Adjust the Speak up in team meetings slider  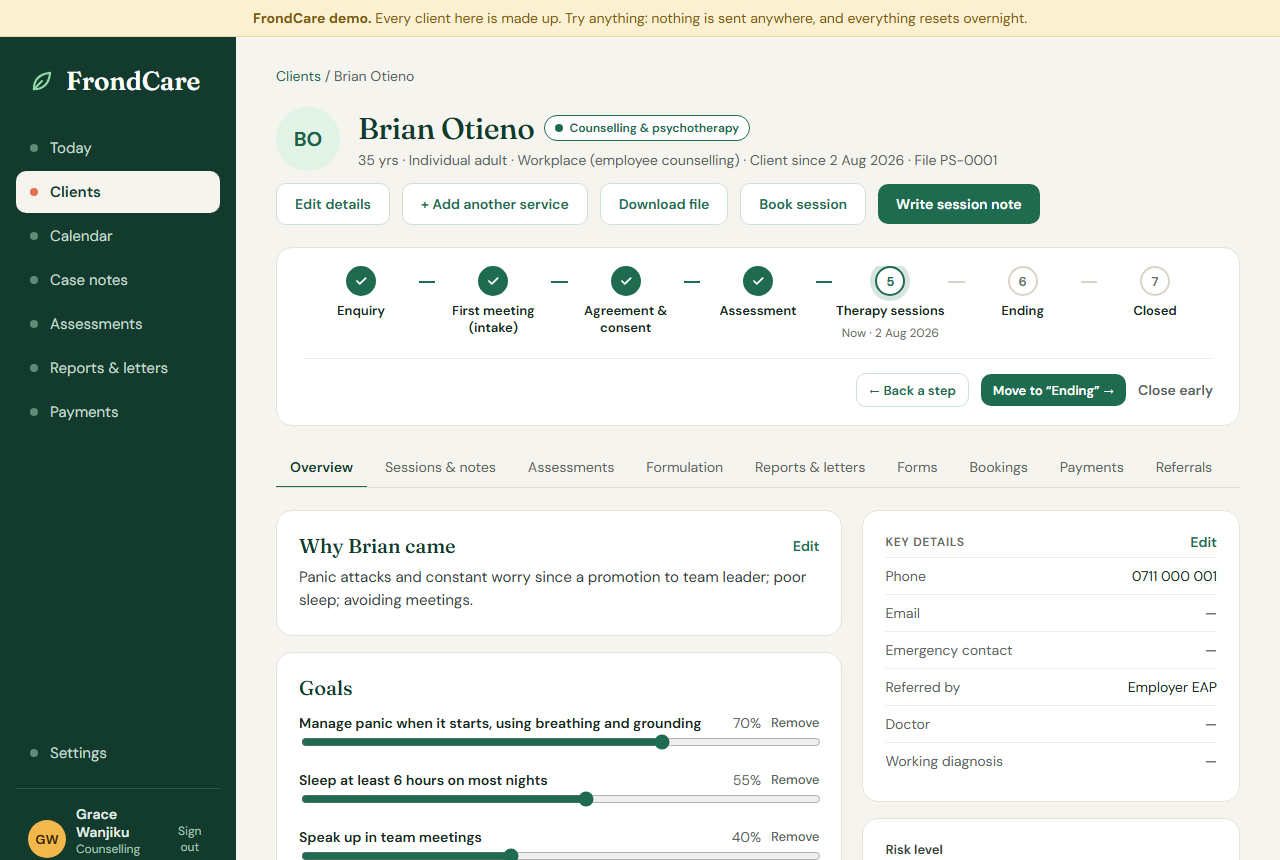click(560, 855)
